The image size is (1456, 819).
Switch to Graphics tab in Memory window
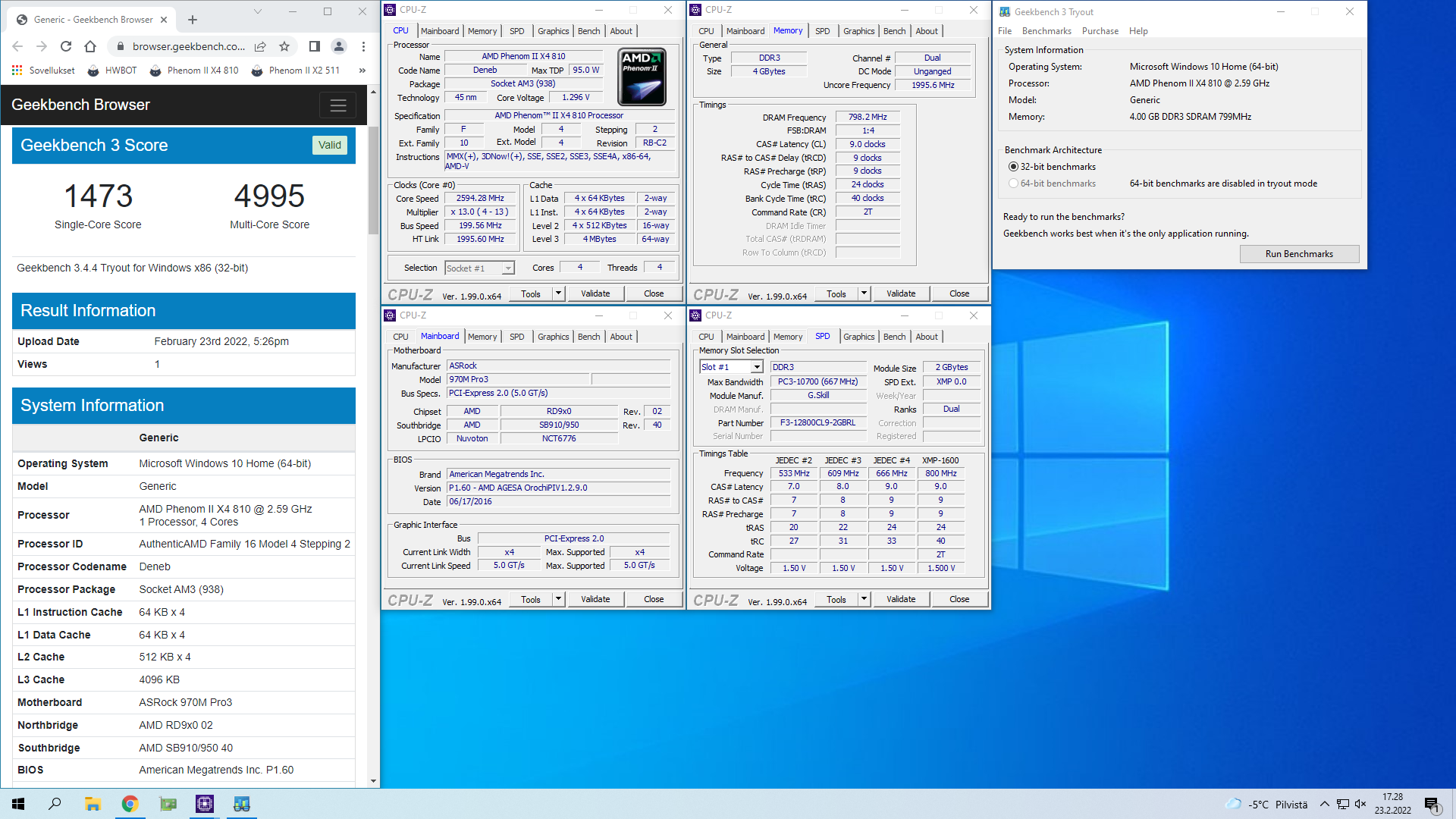pos(858,31)
